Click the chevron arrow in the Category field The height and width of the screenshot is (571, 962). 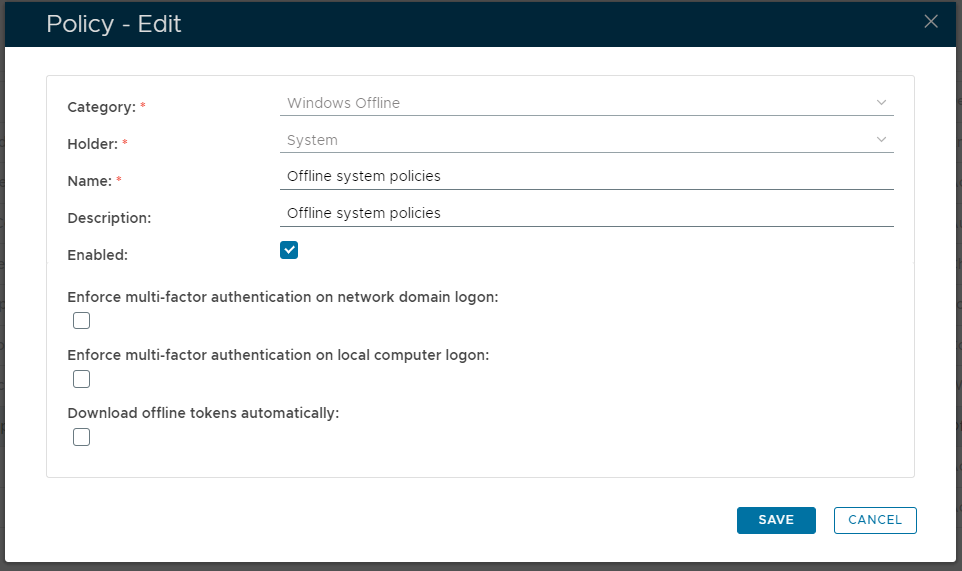point(881,103)
